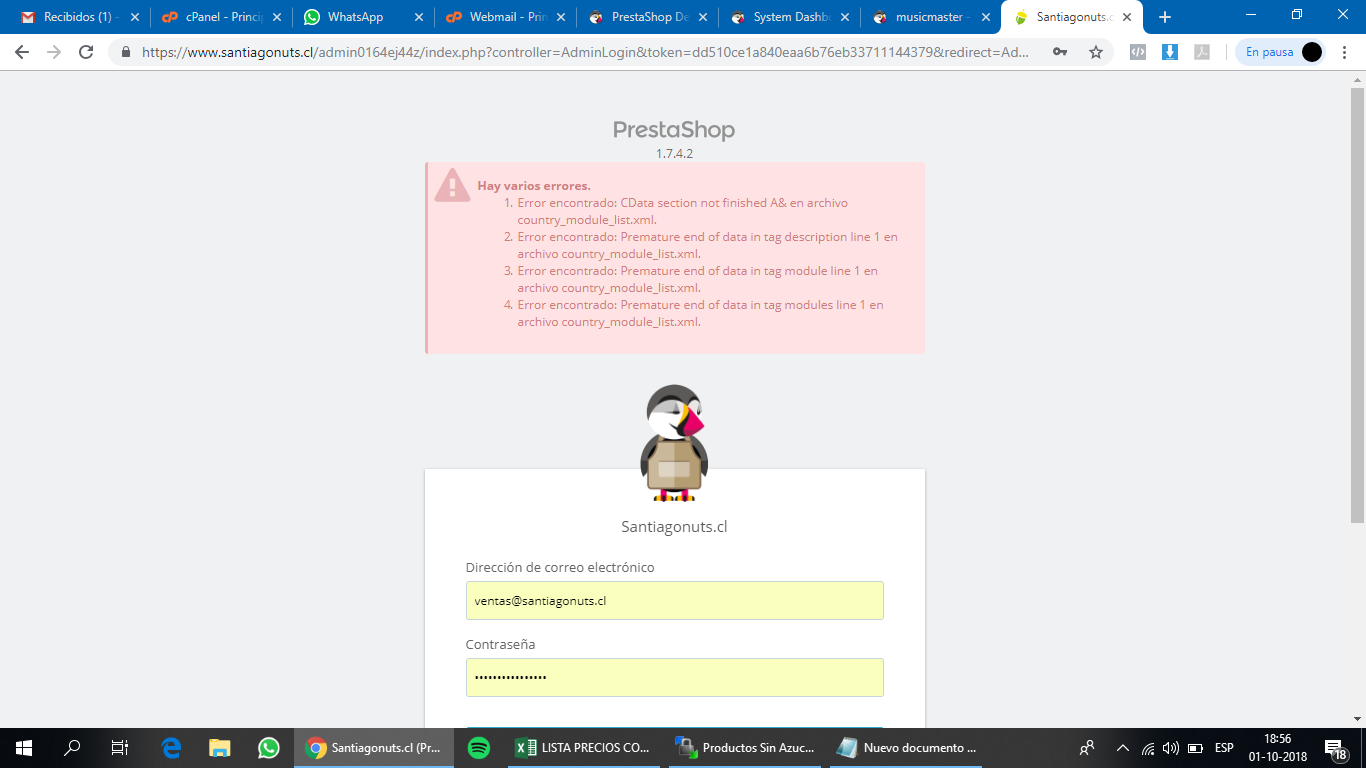Open the blue download extension
1366x768 pixels.
(x=1170, y=52)
